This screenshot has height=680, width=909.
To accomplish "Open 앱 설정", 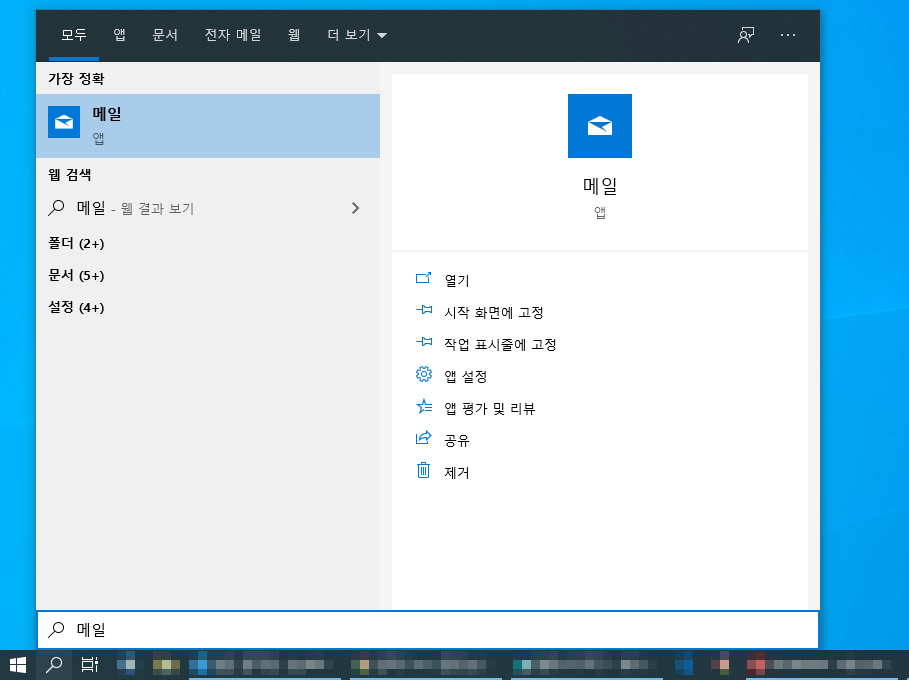I will click(x=466, y=376).
